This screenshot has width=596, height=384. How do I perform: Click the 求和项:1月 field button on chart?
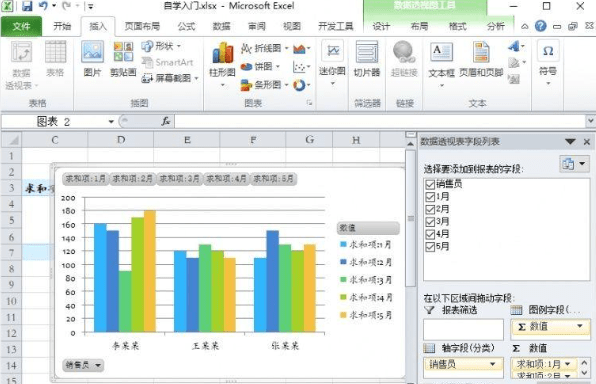(86, 179)
